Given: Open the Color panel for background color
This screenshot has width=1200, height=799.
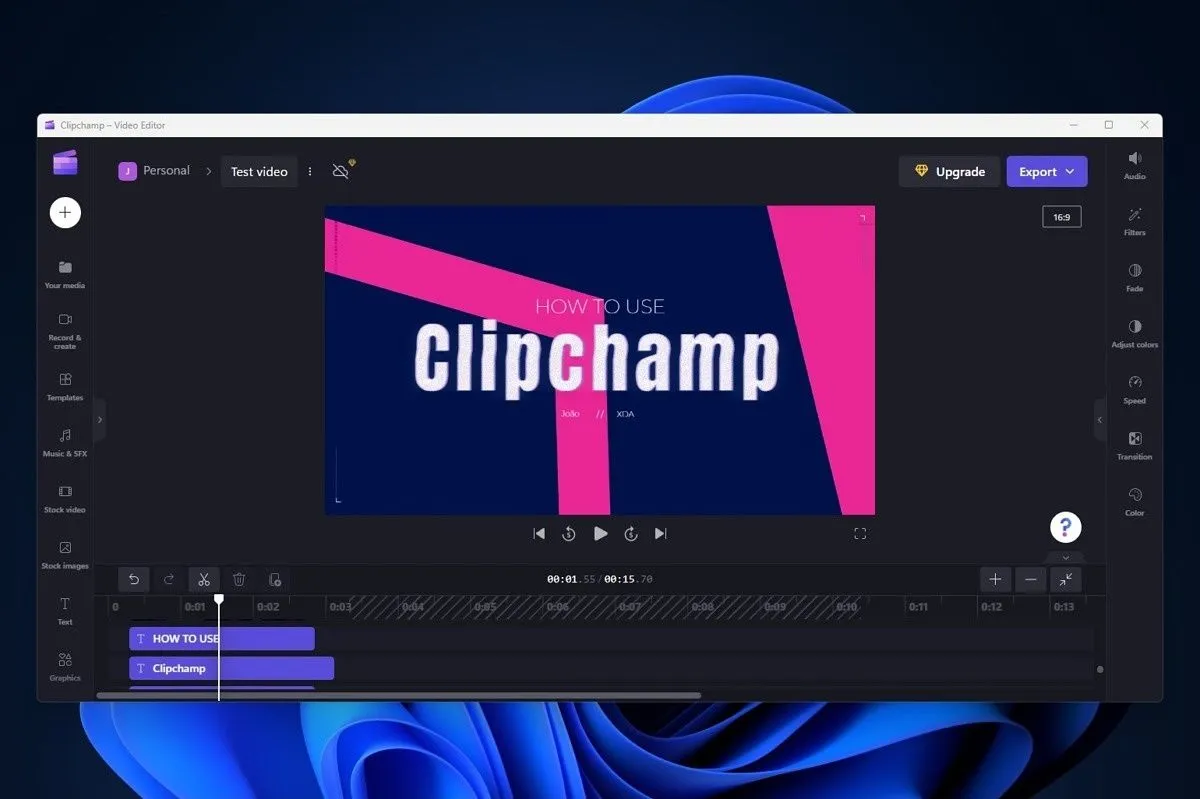Looking at the screenshot, I should tap(1134, 501).
